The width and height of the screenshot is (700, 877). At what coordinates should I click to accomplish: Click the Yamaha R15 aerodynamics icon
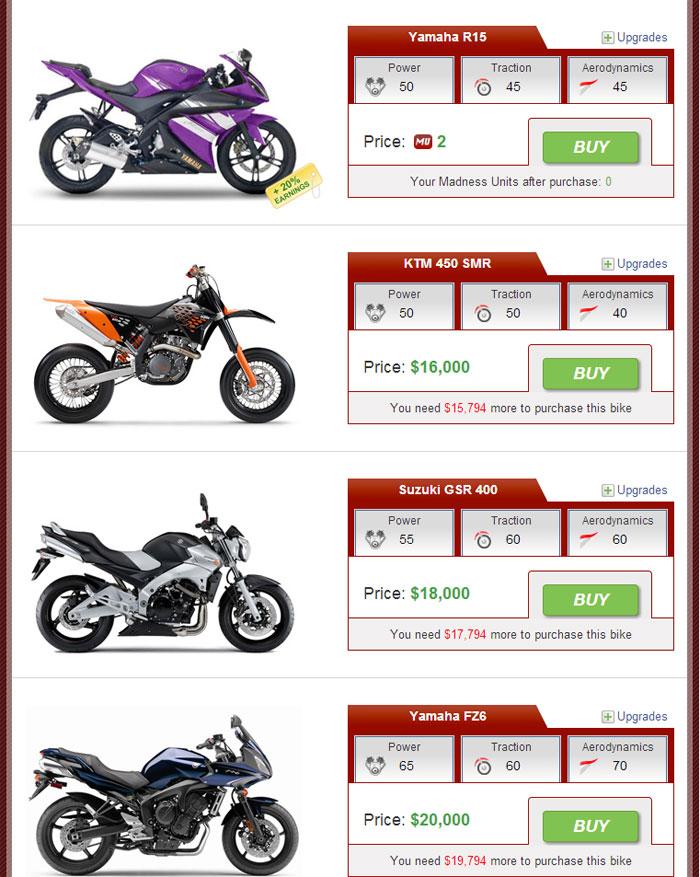tap(588, 87)
